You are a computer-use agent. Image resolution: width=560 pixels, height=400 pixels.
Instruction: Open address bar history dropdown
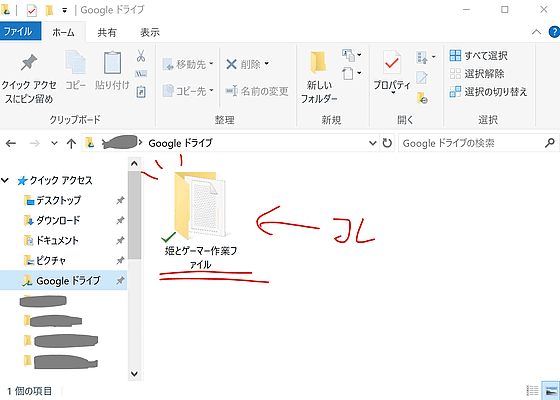(x=372, y=143)
